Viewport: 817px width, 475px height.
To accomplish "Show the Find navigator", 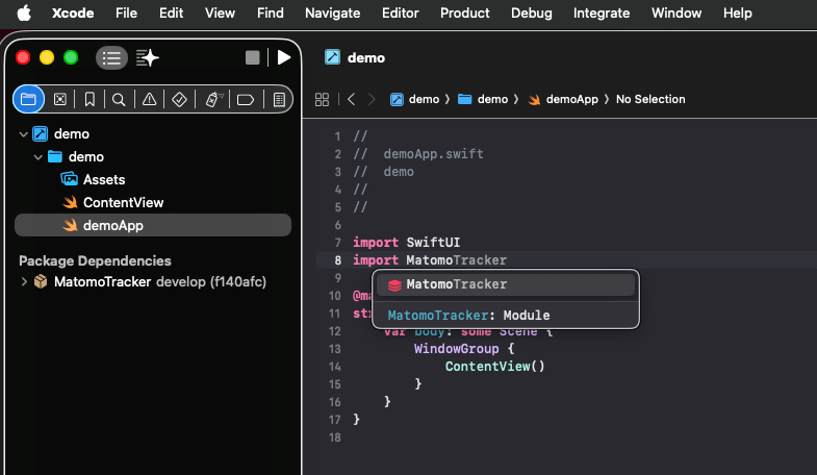I will pos(119,99).
